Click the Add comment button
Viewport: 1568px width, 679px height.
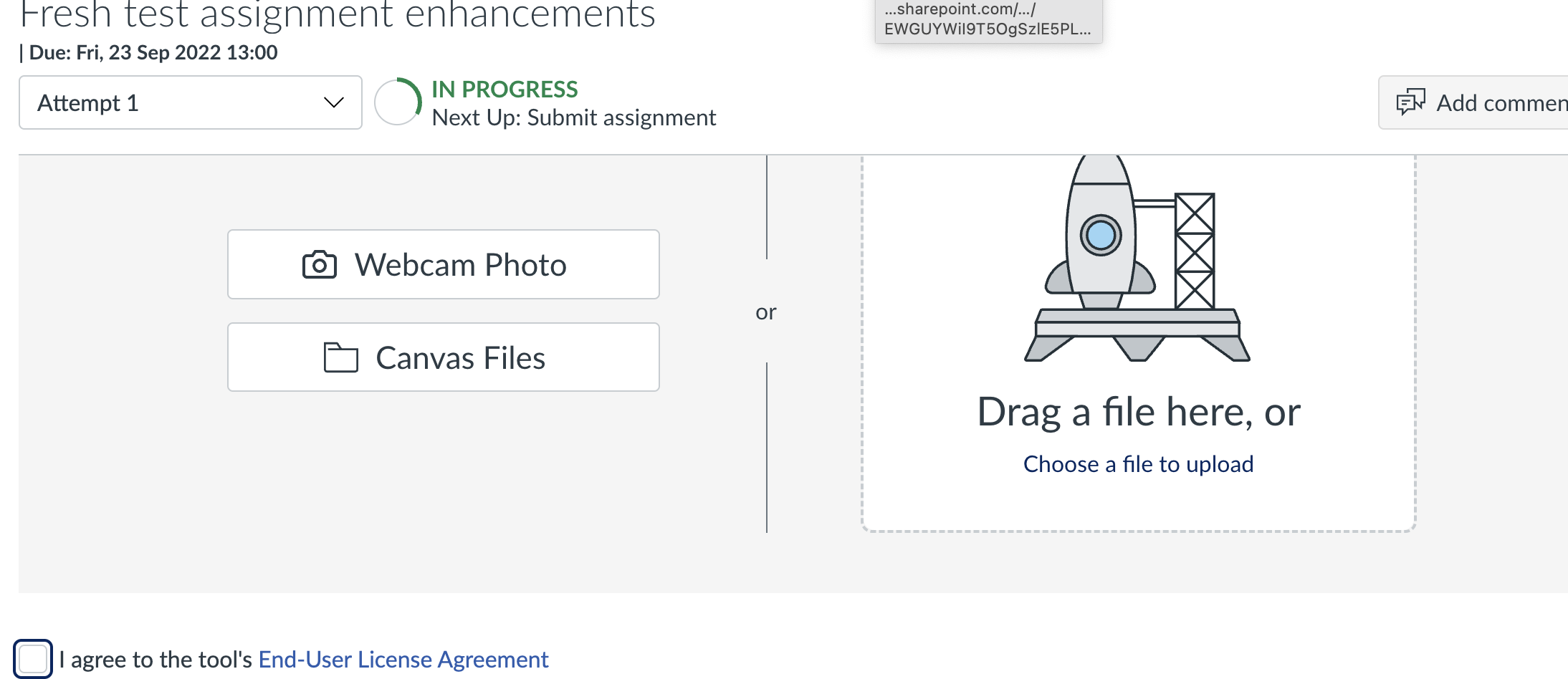pyautogui.click(x=1484, y=102)
